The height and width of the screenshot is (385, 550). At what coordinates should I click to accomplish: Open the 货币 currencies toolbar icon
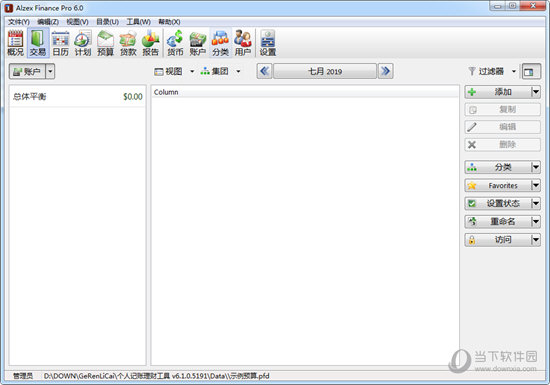175,43
